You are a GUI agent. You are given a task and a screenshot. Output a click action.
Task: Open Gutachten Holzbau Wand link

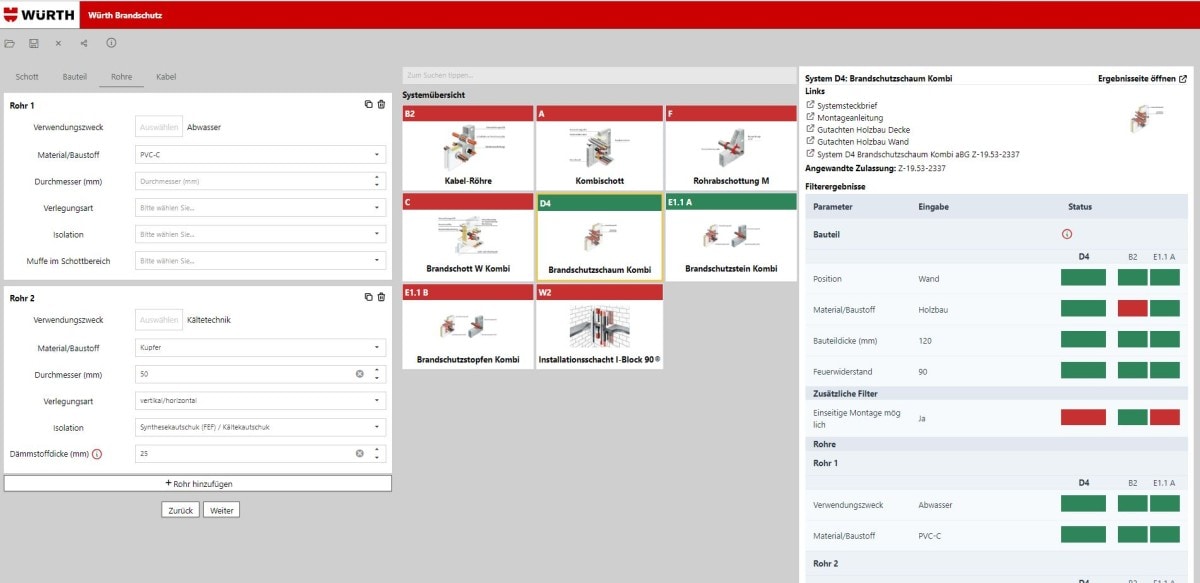[x=865, y=142]
